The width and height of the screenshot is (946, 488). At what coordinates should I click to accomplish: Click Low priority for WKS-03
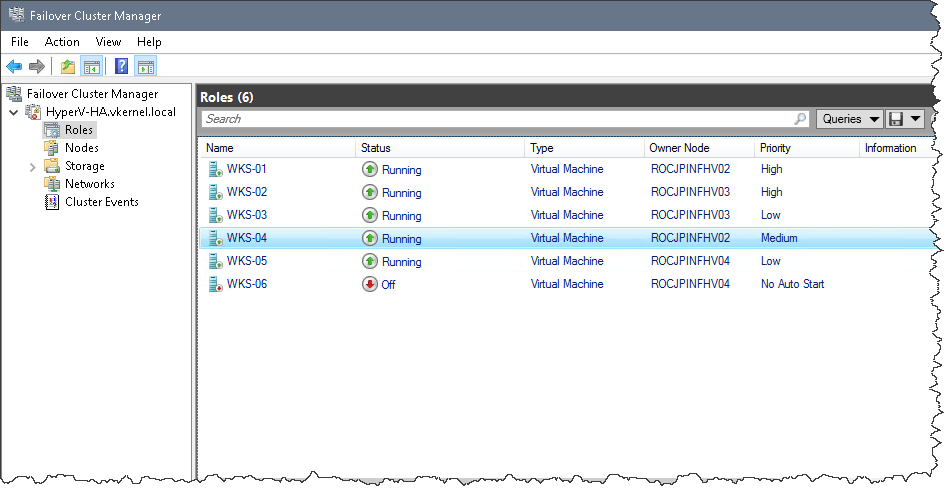coord(770,215)
